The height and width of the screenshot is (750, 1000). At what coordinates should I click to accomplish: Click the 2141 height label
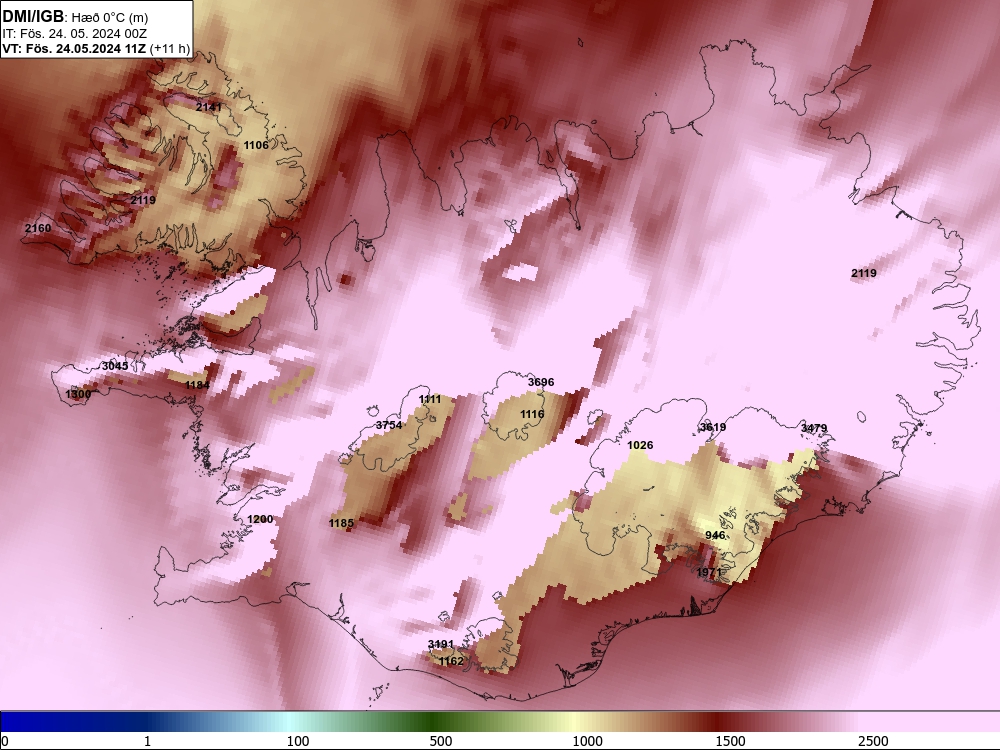pos(209,107)
